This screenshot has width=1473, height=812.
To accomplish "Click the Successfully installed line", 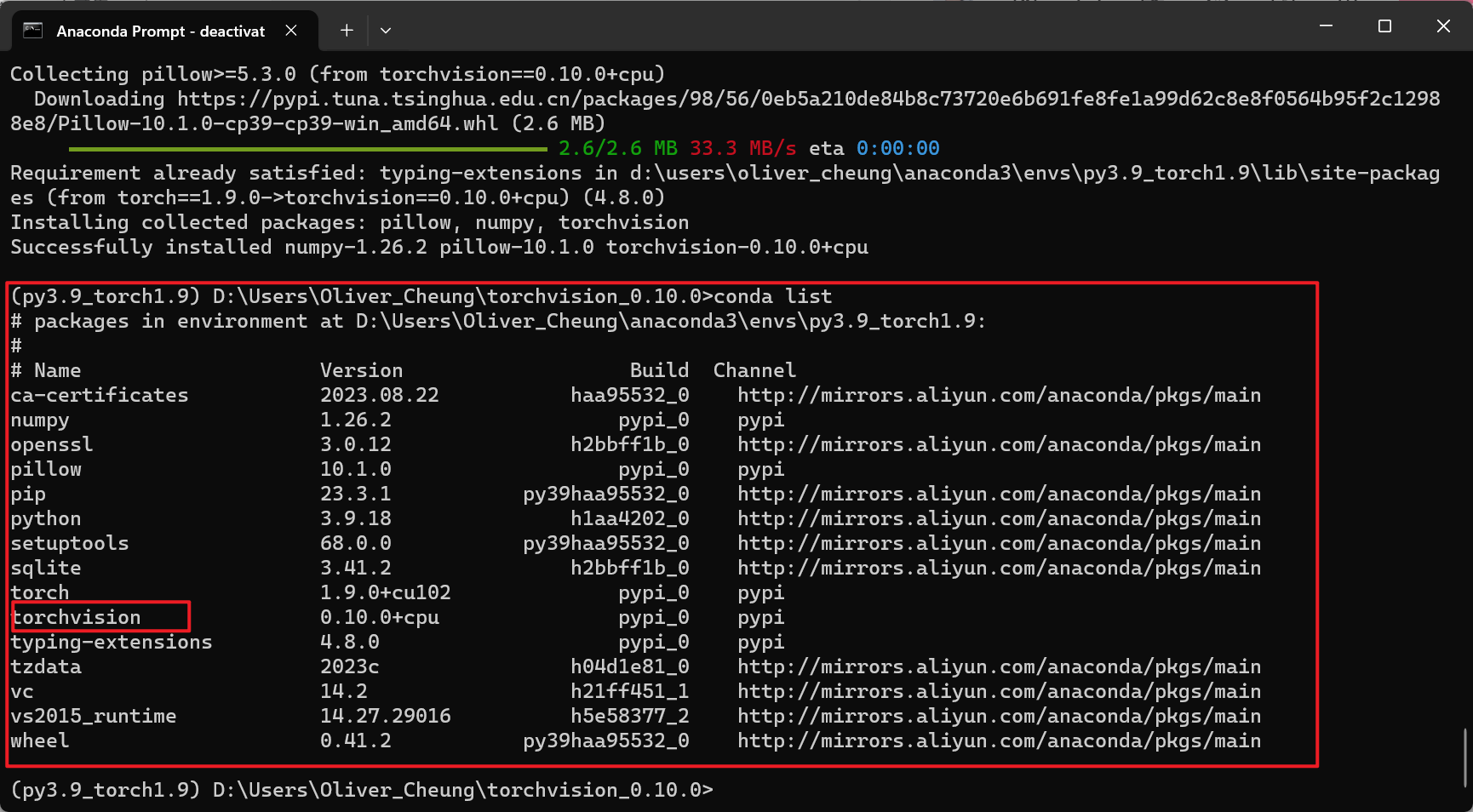I will pos(439,247).
